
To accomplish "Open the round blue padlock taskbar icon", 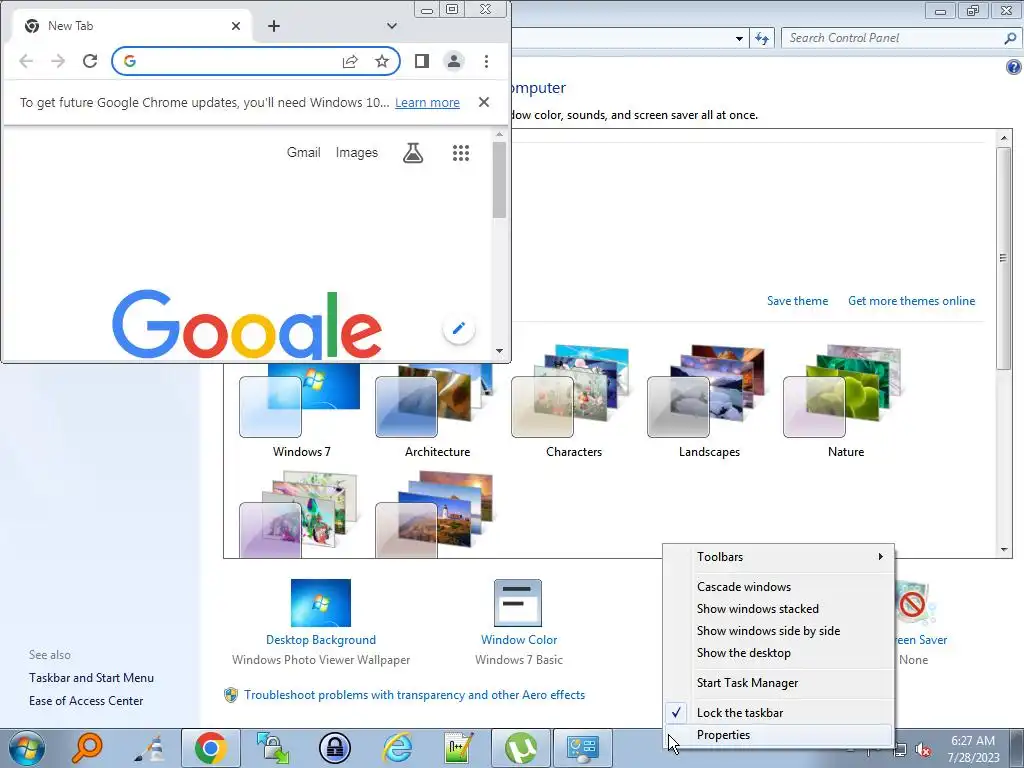I will 335,748.
